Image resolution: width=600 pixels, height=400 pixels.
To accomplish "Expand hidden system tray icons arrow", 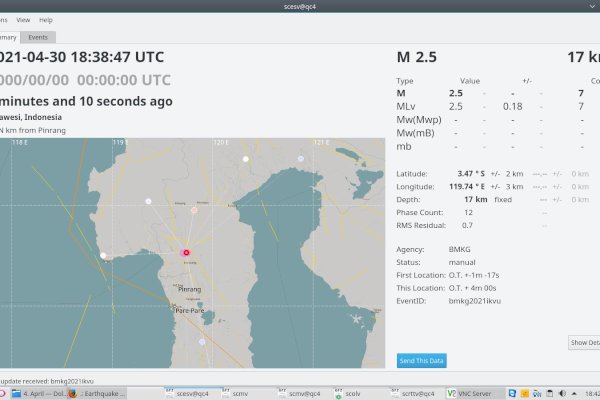I will 574,393.
